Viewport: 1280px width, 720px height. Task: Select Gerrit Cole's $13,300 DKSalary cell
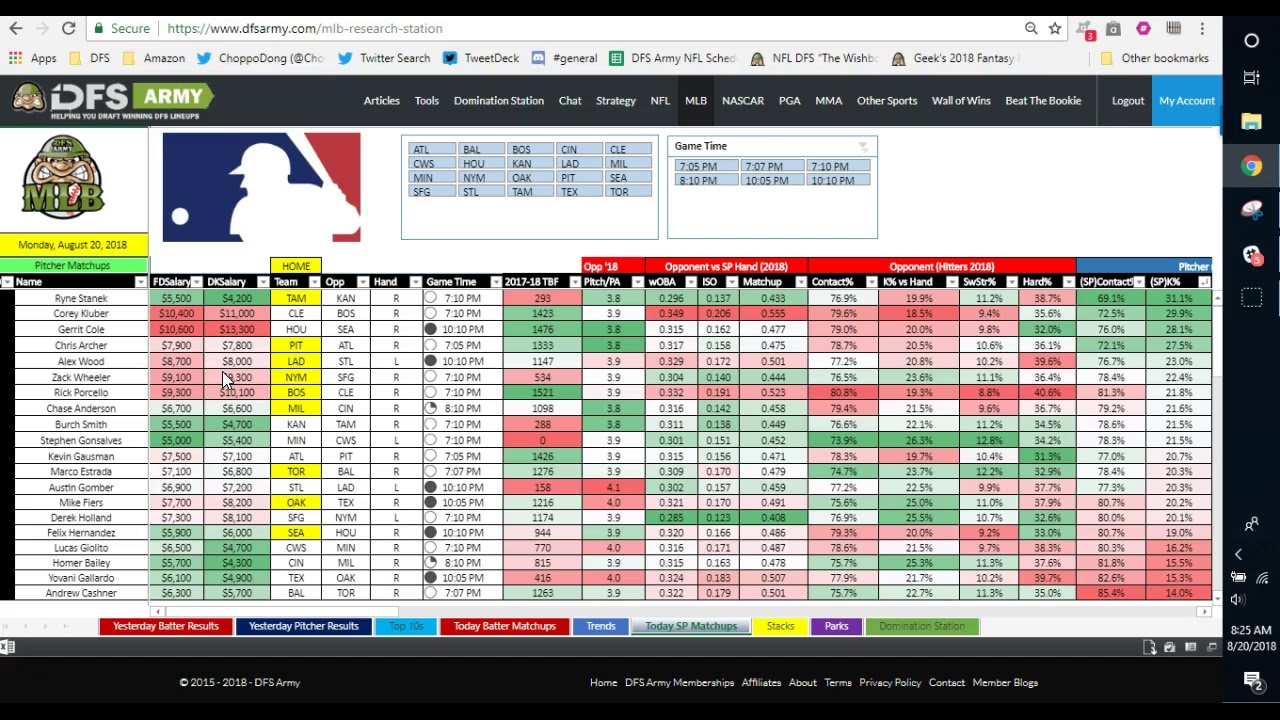(237, 330)
